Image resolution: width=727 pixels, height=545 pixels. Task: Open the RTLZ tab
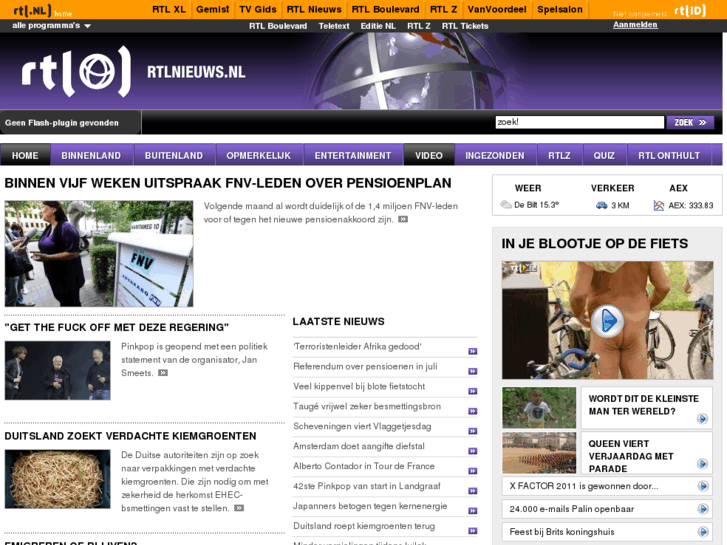[559, 155]
